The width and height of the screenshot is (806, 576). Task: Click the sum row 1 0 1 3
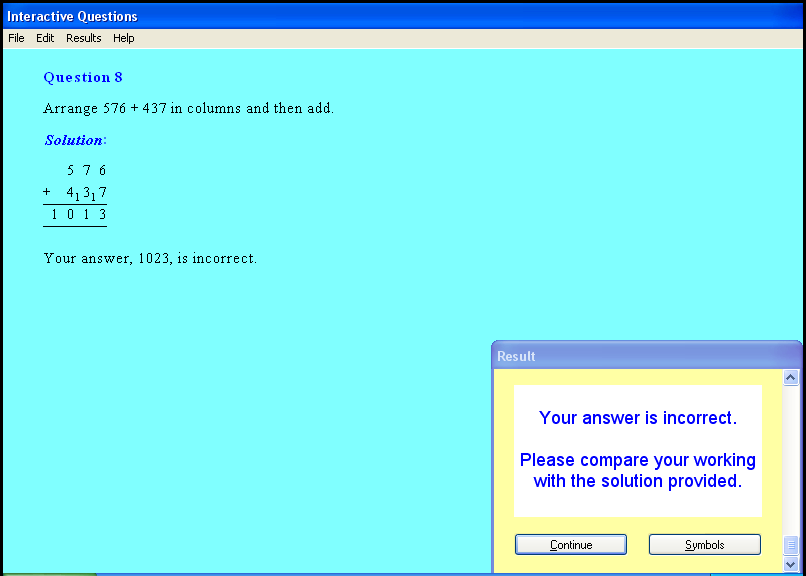click(78, 215)
